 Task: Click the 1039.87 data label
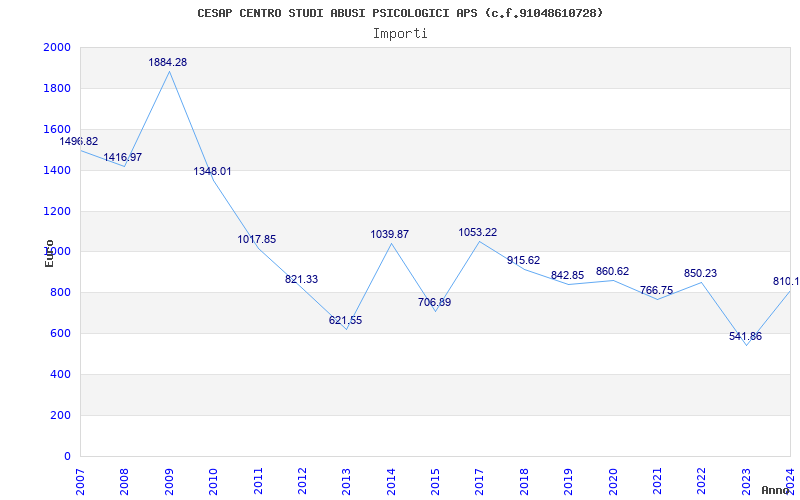(x=390, y=235)
